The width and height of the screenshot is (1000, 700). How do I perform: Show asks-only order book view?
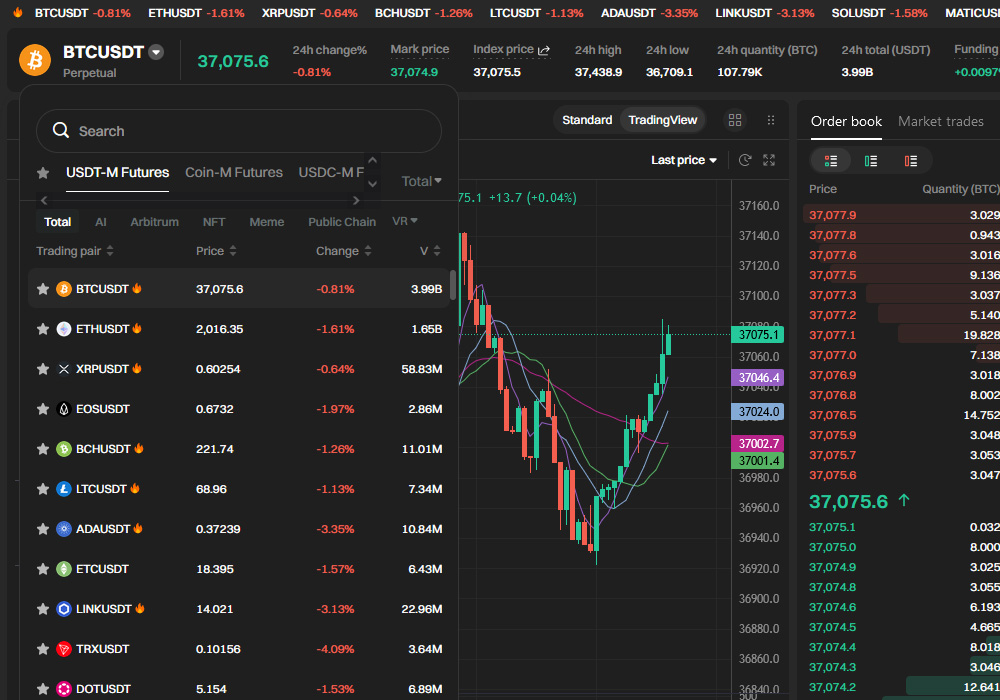[911, 161]
